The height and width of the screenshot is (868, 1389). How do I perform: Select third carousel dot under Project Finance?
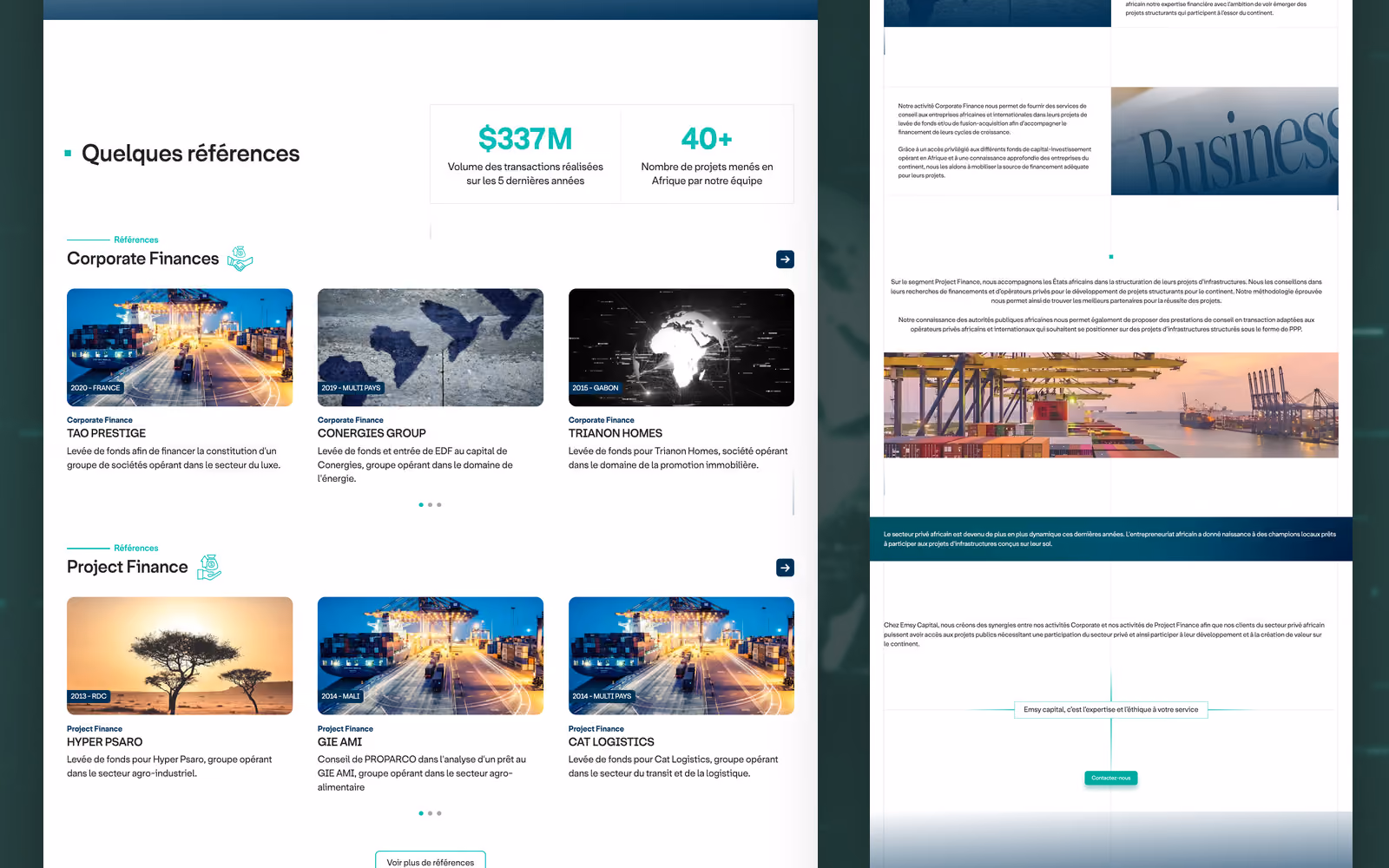pos(439,813)
